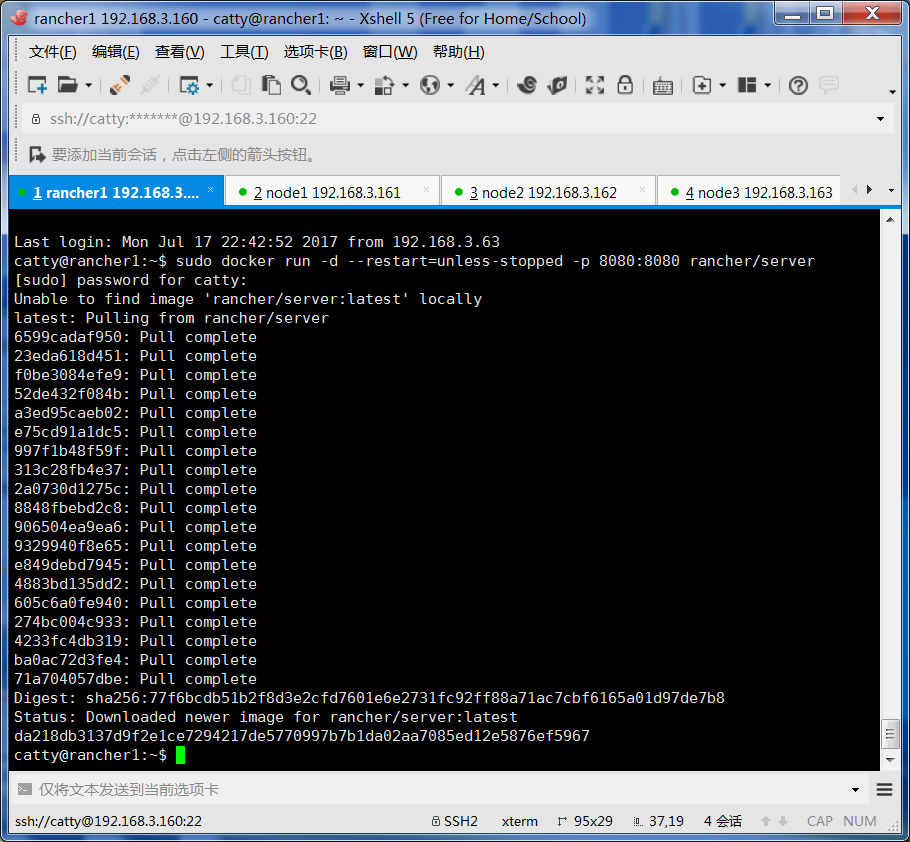Launch Xagent icon next to Xftp
Image resolution: width=910 pixels, height=842 pixels.
[x=557, y=85]
